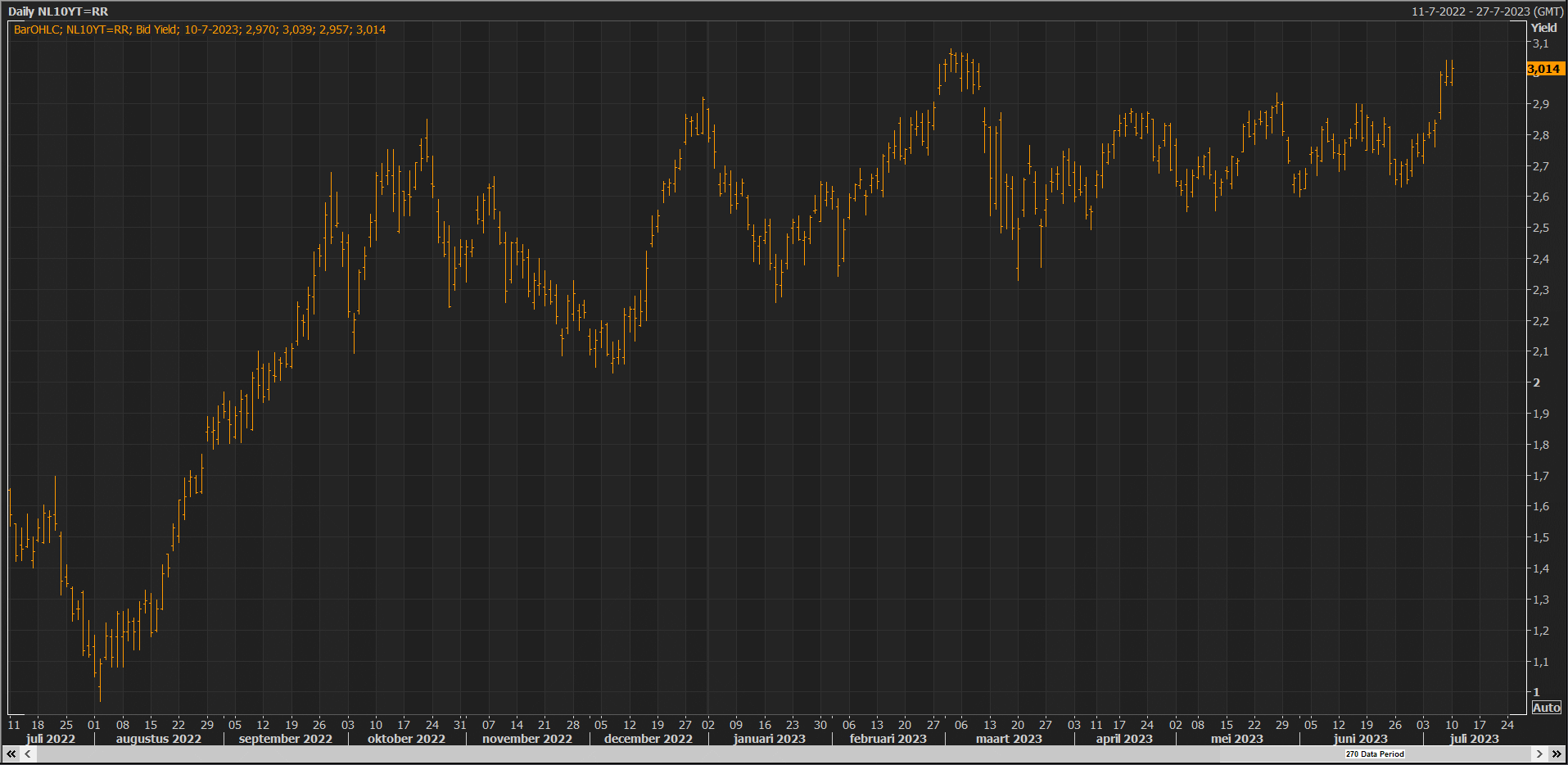This screenshot has width=1568, height=765.
Task: Click the BarOHLC NL10YT=RR Bid Yield legend line
Action: click(200, 29)
